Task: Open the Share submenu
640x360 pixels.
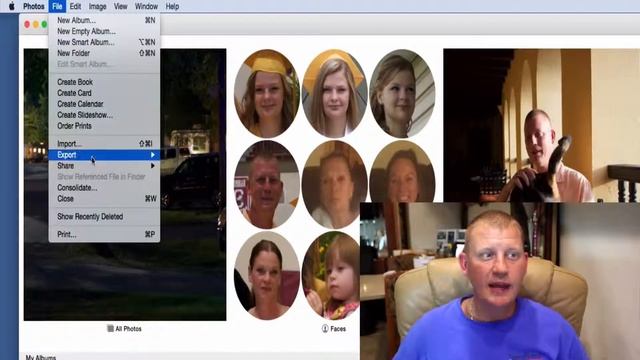Action: [104, 166]
